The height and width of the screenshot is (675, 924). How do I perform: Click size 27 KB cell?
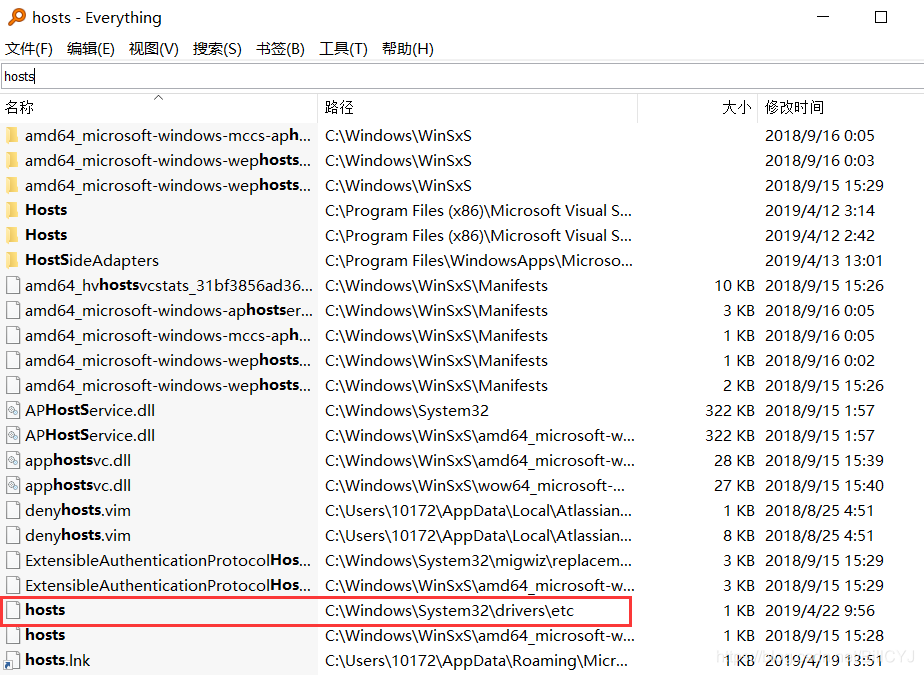734,486
